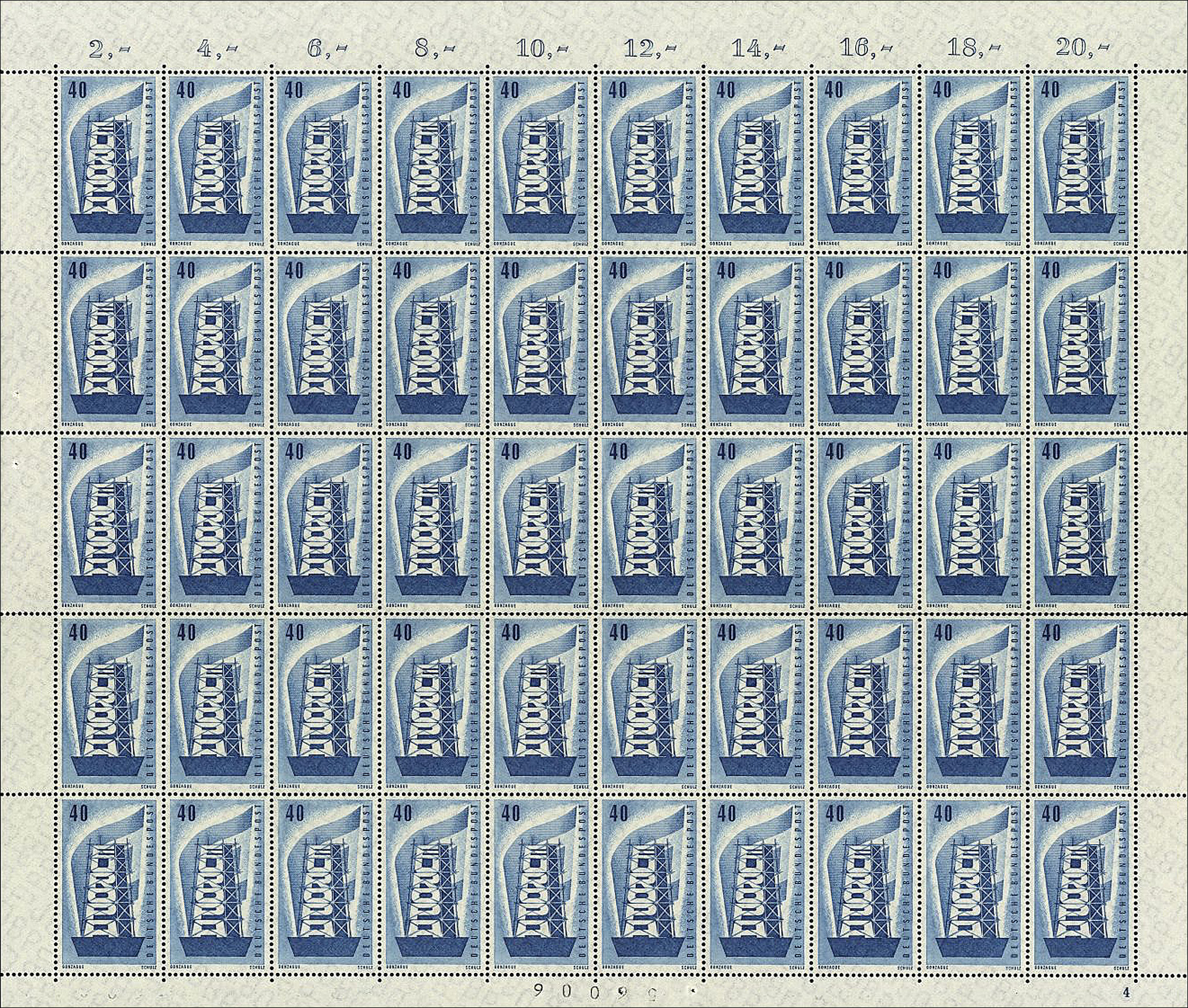Image resolution: width=1188 pixels, height=1008 pixels.
Task: Select the '8,-' margin running total
Action: click(434, 49)
